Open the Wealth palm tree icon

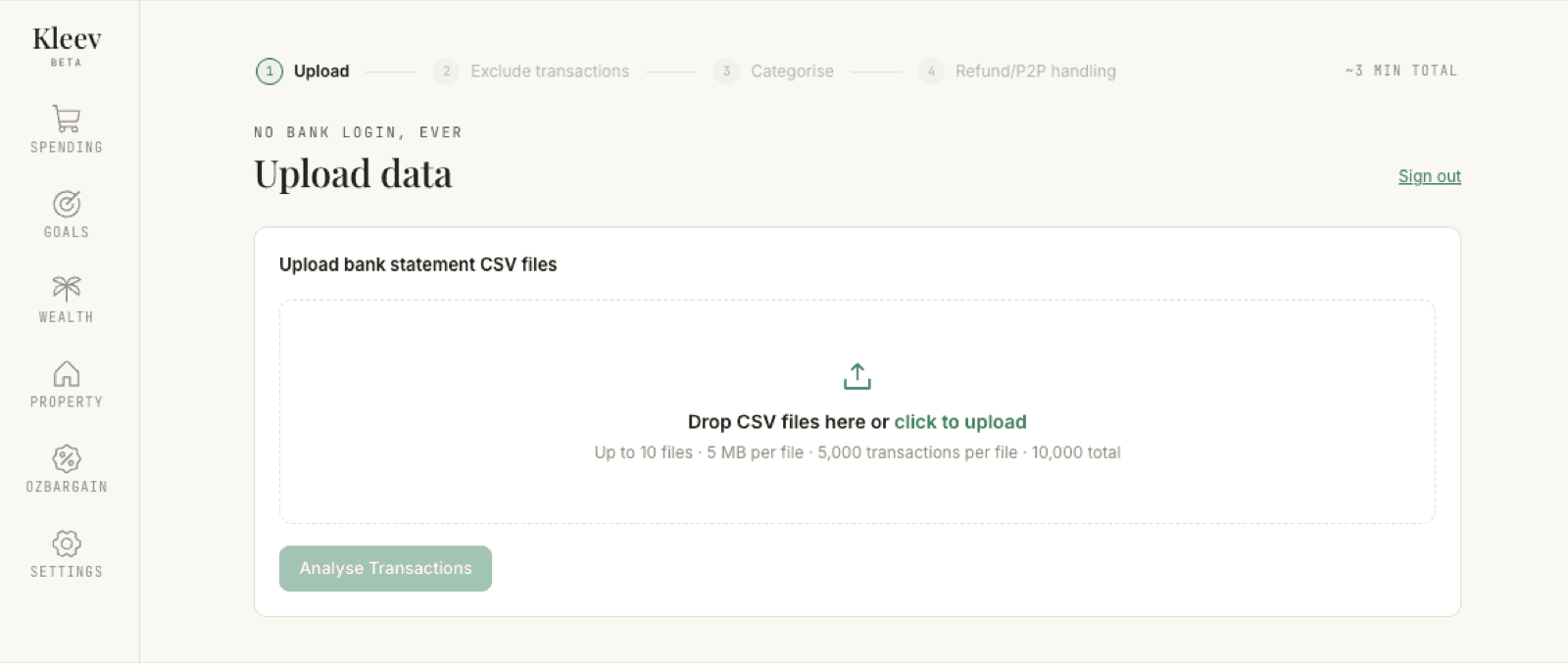[67, 288]
